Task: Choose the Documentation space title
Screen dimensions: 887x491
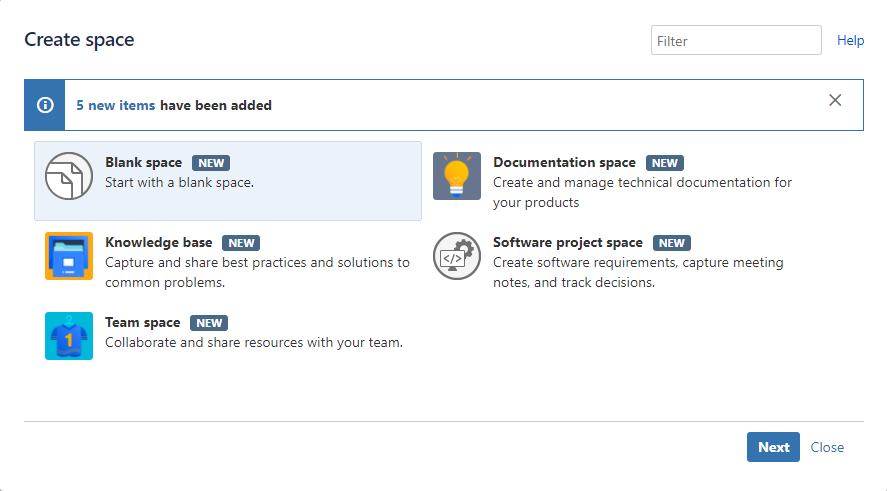Action: [x=565, y=162]
